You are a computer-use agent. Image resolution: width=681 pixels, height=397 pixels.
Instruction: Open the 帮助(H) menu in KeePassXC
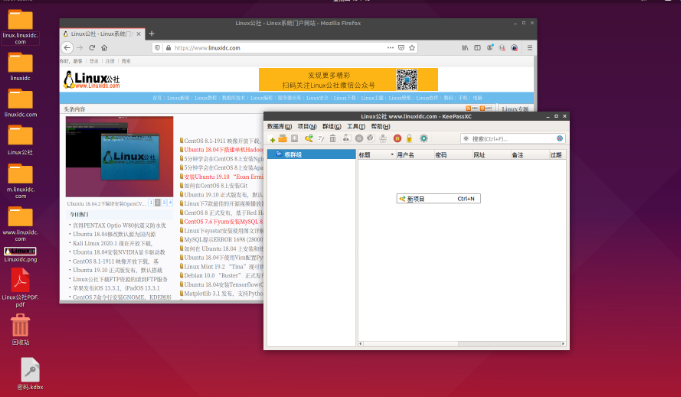[x=380, y=126]
